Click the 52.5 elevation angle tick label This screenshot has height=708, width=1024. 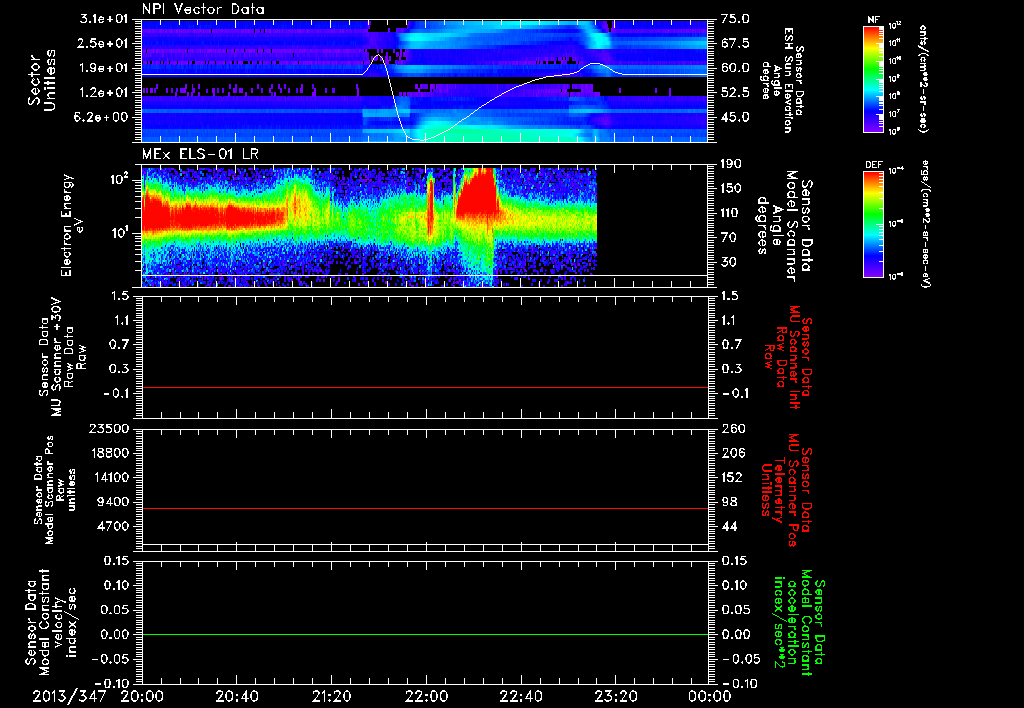pyautogui.click(x=735, y=93)
